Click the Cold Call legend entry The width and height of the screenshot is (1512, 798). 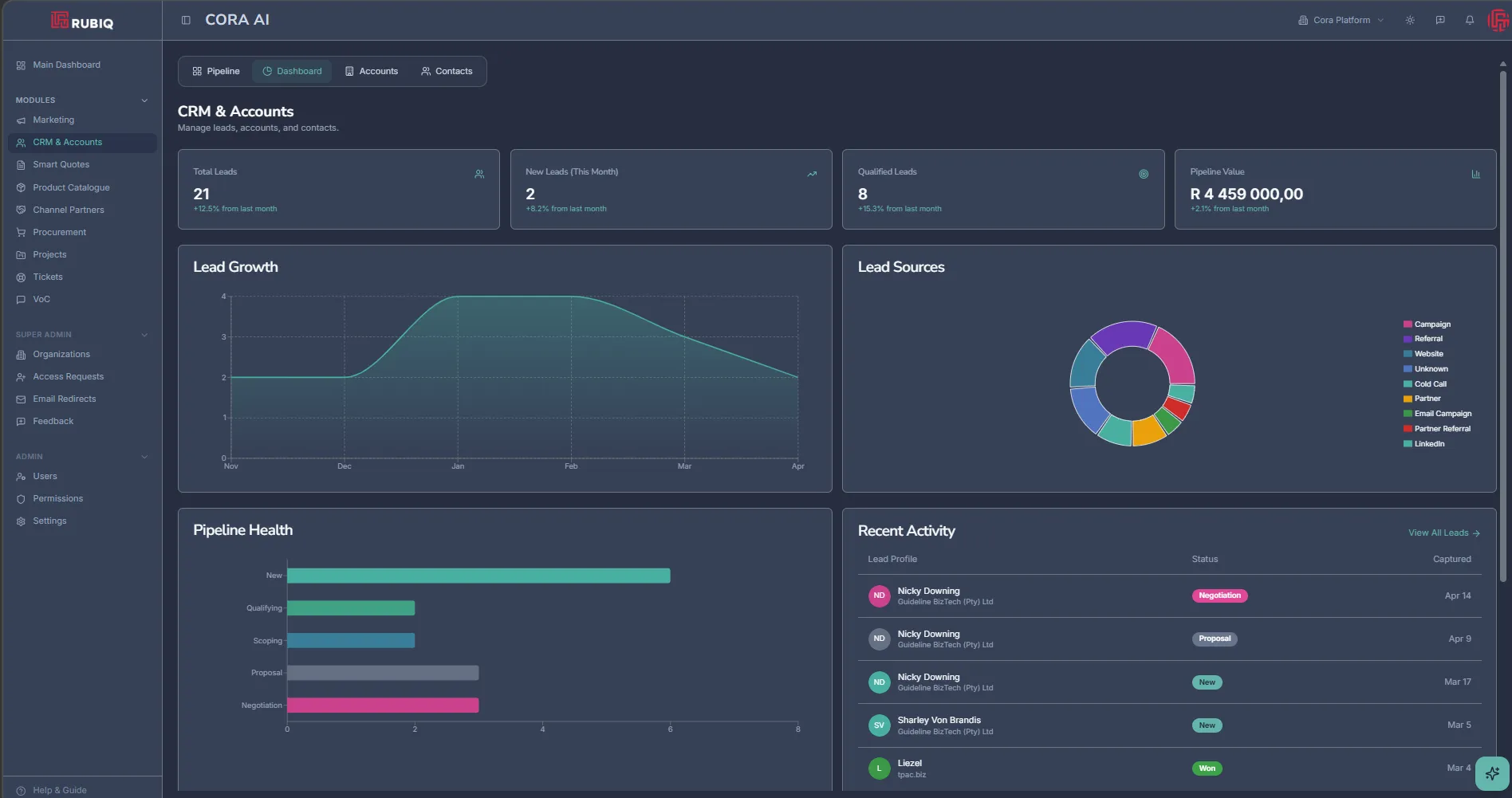pyautogui.click(x=1425, y=384)
